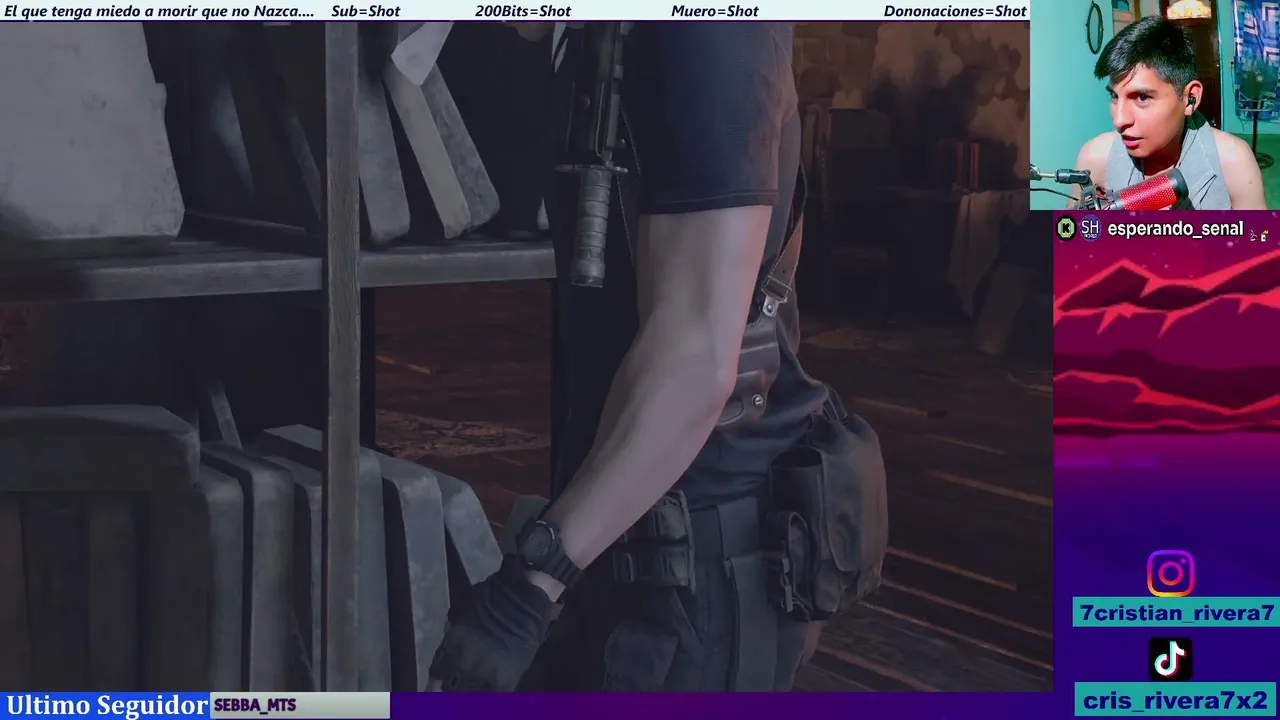Click the '200Bits=Shot' banner text
This screenshot has height=720, width=1280.
pos(523,11)
